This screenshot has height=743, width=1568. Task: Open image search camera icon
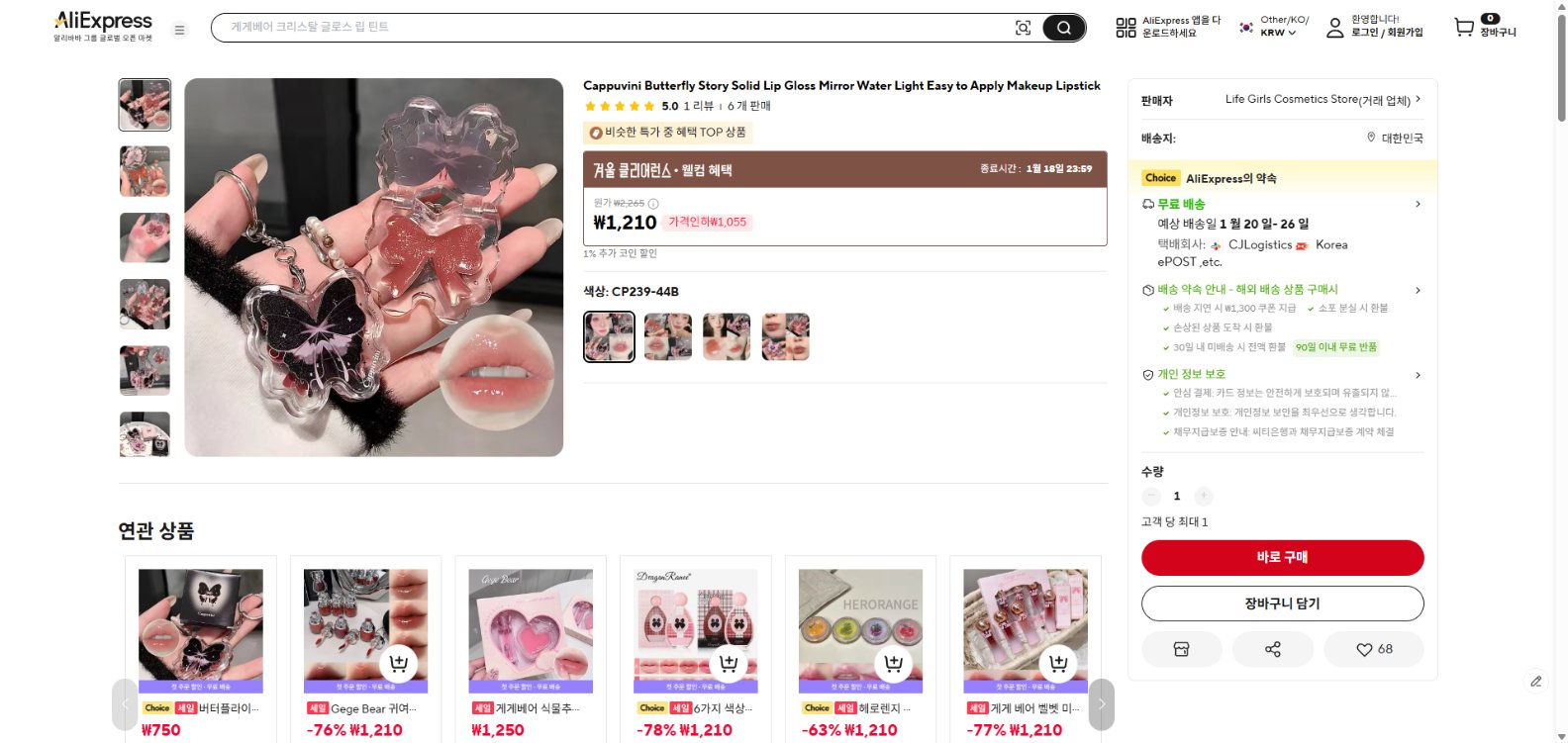pos(1023,28)
